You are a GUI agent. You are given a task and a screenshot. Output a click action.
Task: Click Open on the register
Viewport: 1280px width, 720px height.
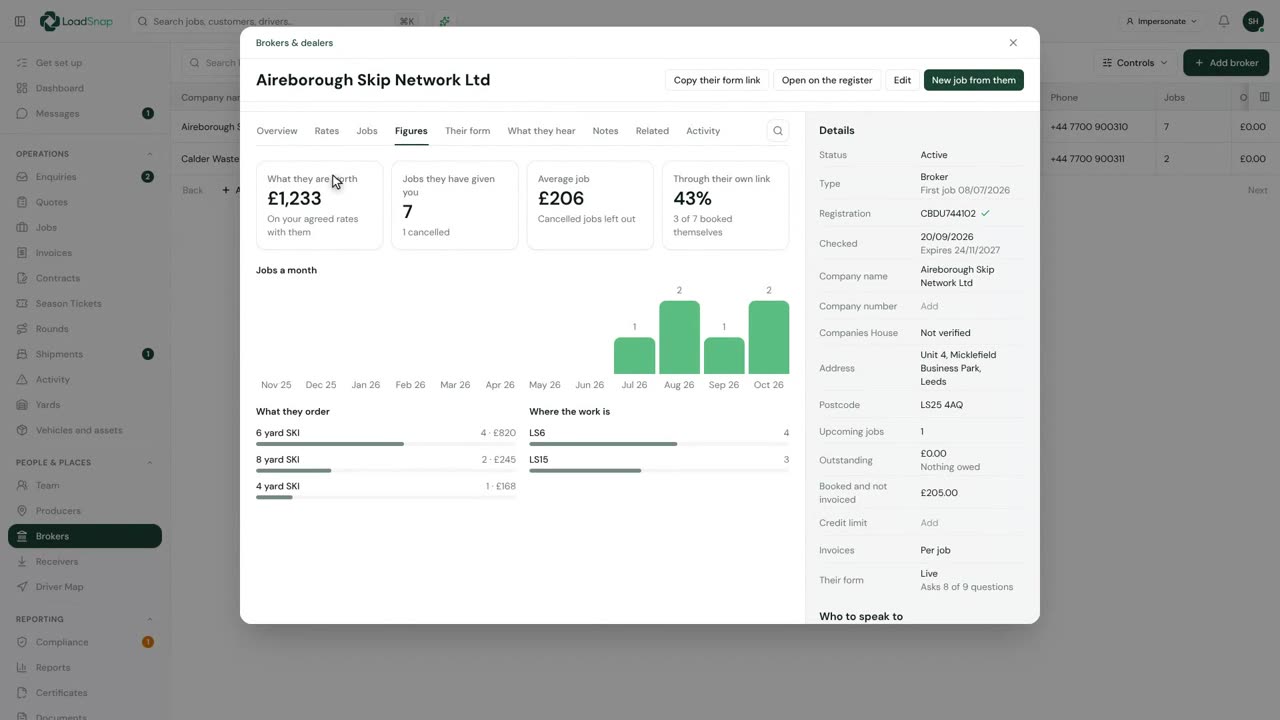point(827,80)
